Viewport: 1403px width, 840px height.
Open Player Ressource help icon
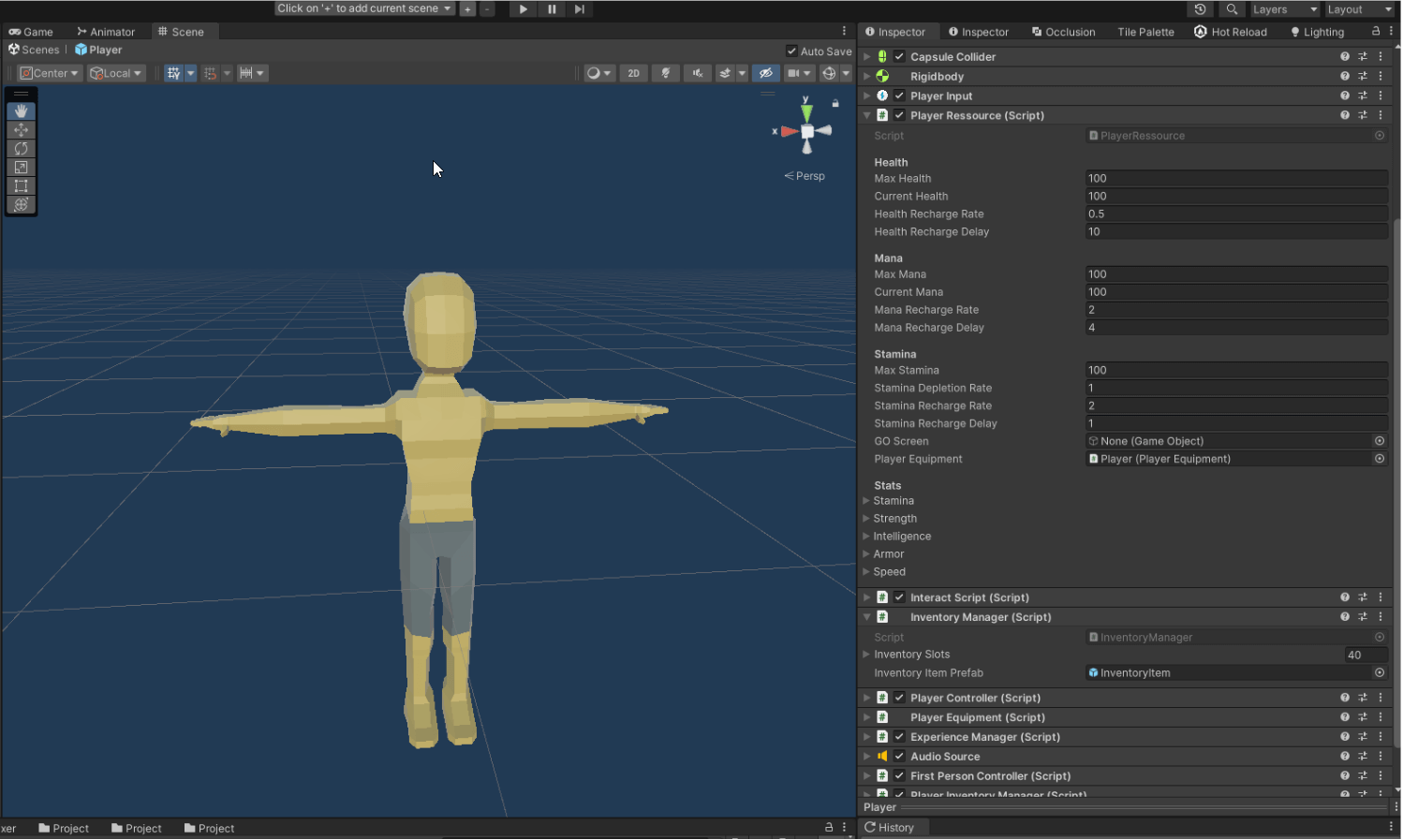1345,115
